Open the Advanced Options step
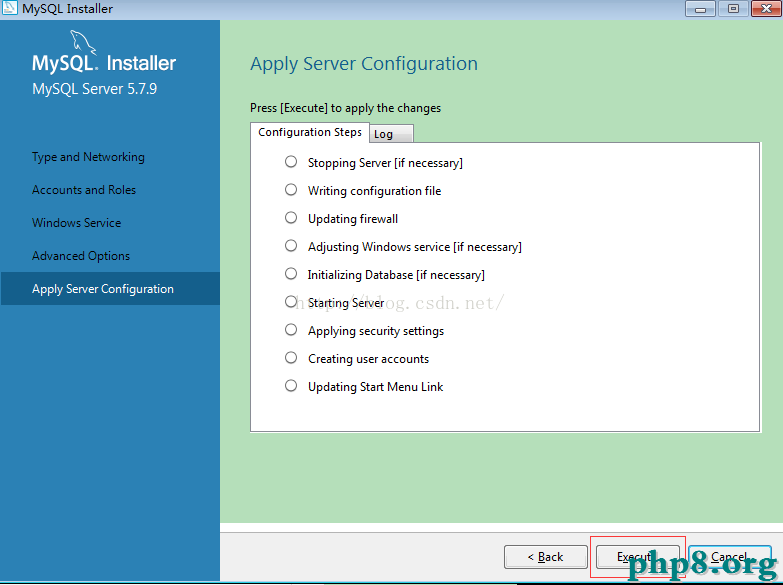The image size is (783, 585). [x=81, y=256]
